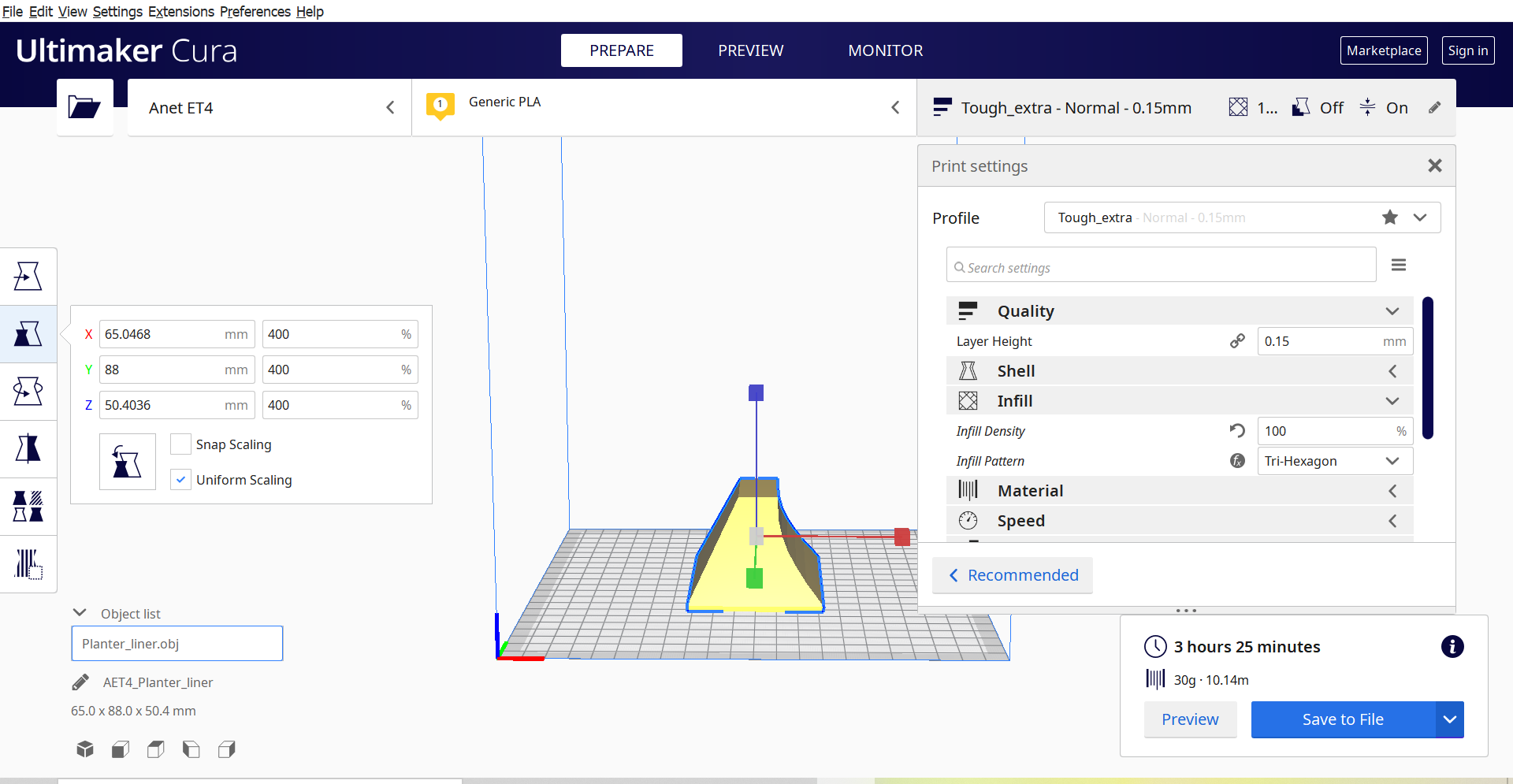Click the Reset scale icon button

click(127, 462)
